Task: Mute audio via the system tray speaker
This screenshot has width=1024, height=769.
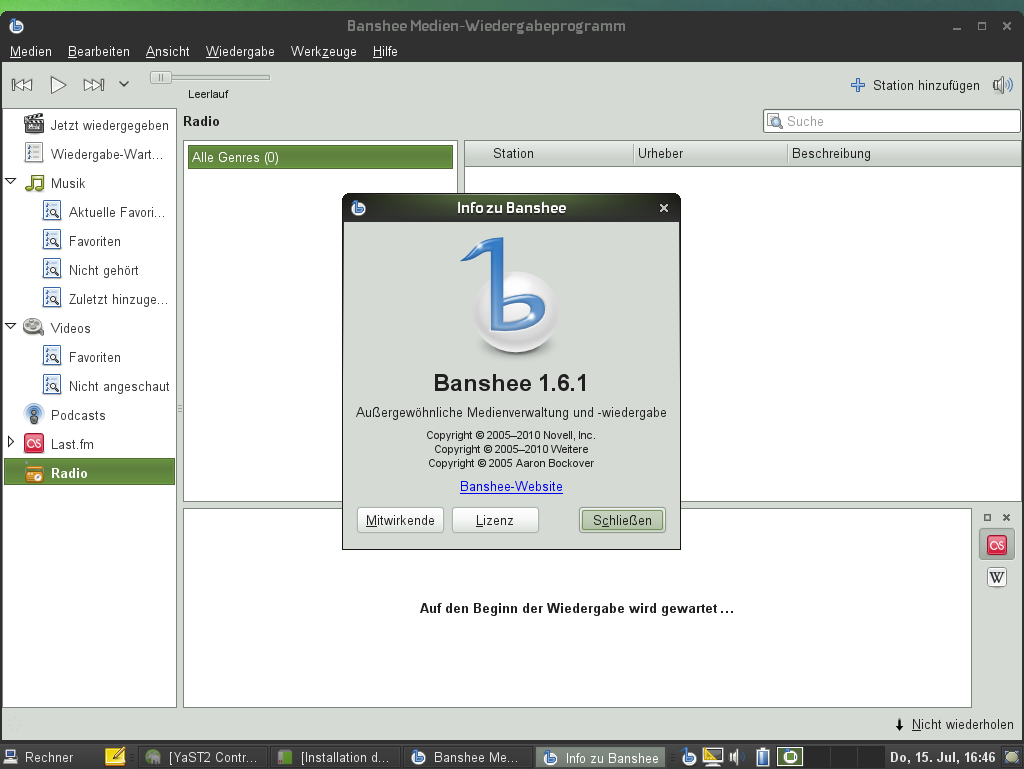Action: (x=737, y=757)
